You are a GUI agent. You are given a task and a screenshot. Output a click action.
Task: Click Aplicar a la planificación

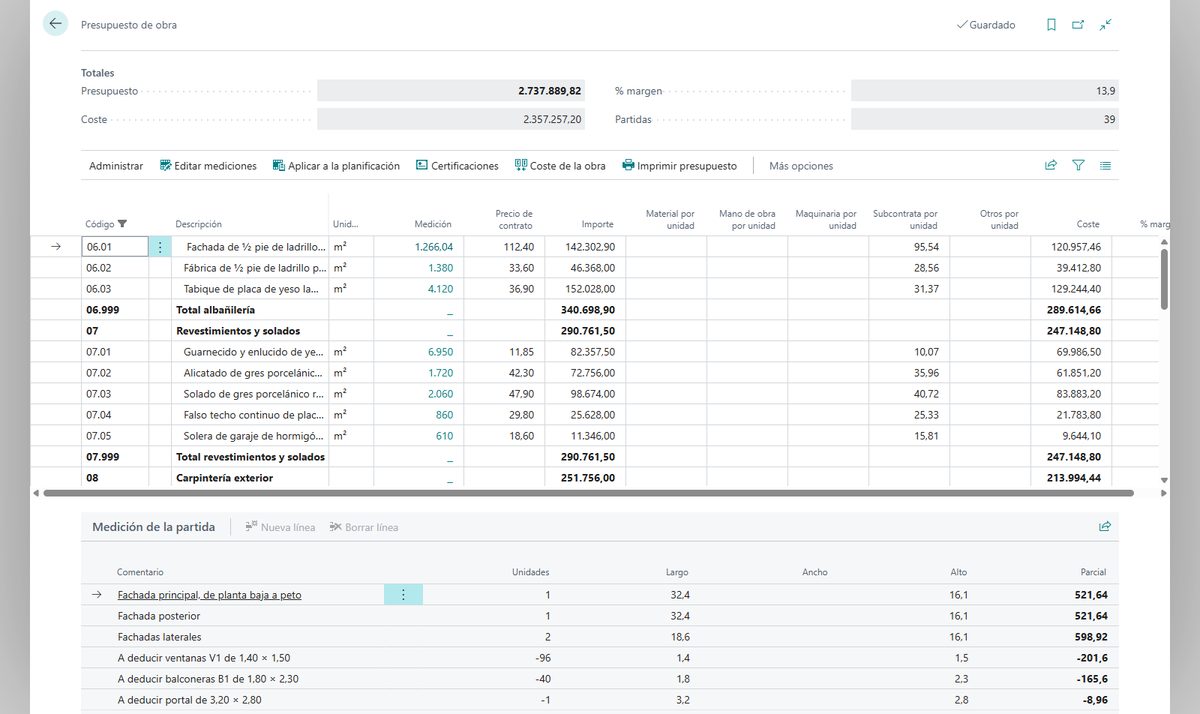coord(336,166)
